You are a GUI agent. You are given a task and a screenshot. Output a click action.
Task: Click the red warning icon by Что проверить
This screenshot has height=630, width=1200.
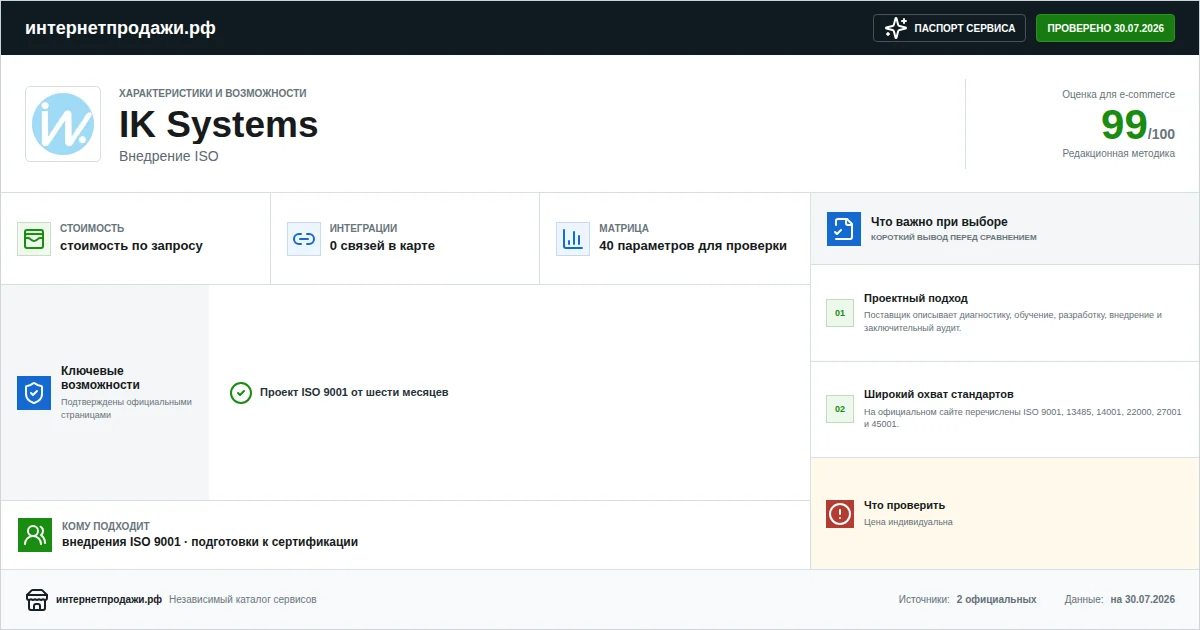click(840, 514)
